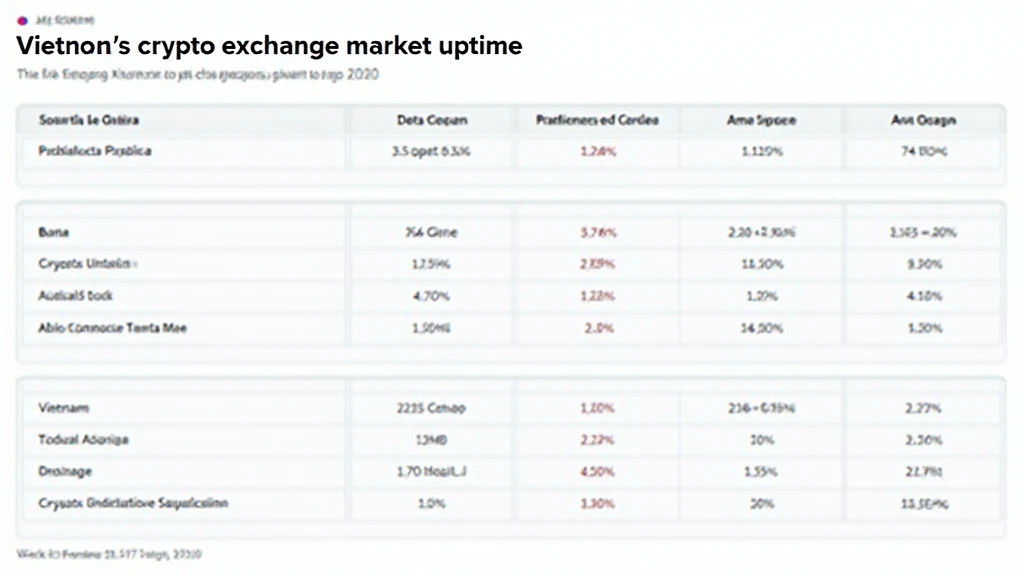Click the "Crypots Untalin" row label

click(88, 264)
